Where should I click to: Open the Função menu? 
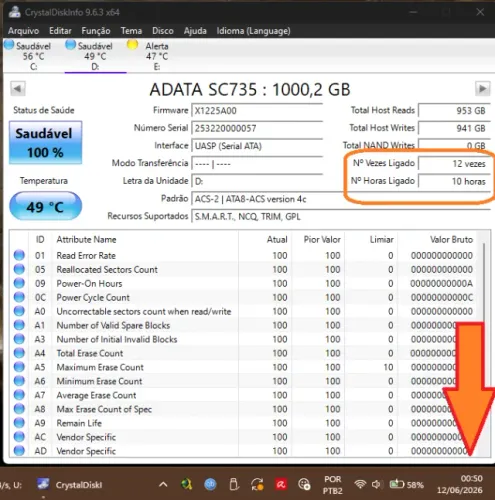pos(96,31)
